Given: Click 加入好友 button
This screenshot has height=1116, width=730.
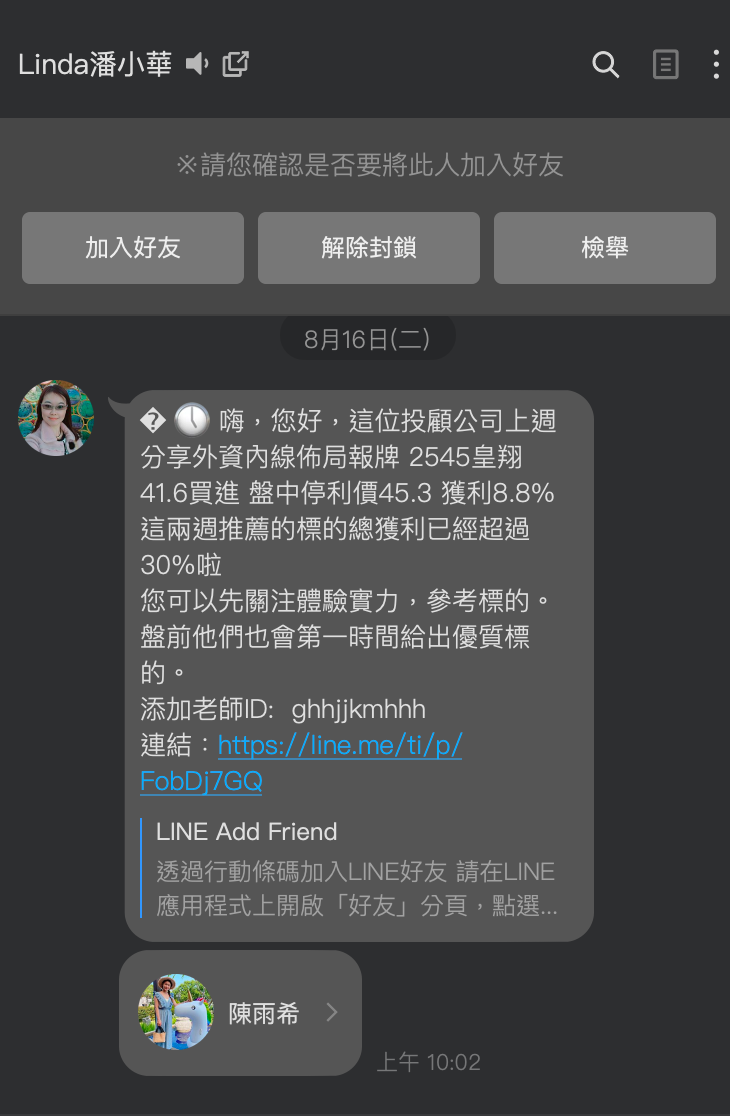Looking at the screenshot, I should (x=133, y=248).
